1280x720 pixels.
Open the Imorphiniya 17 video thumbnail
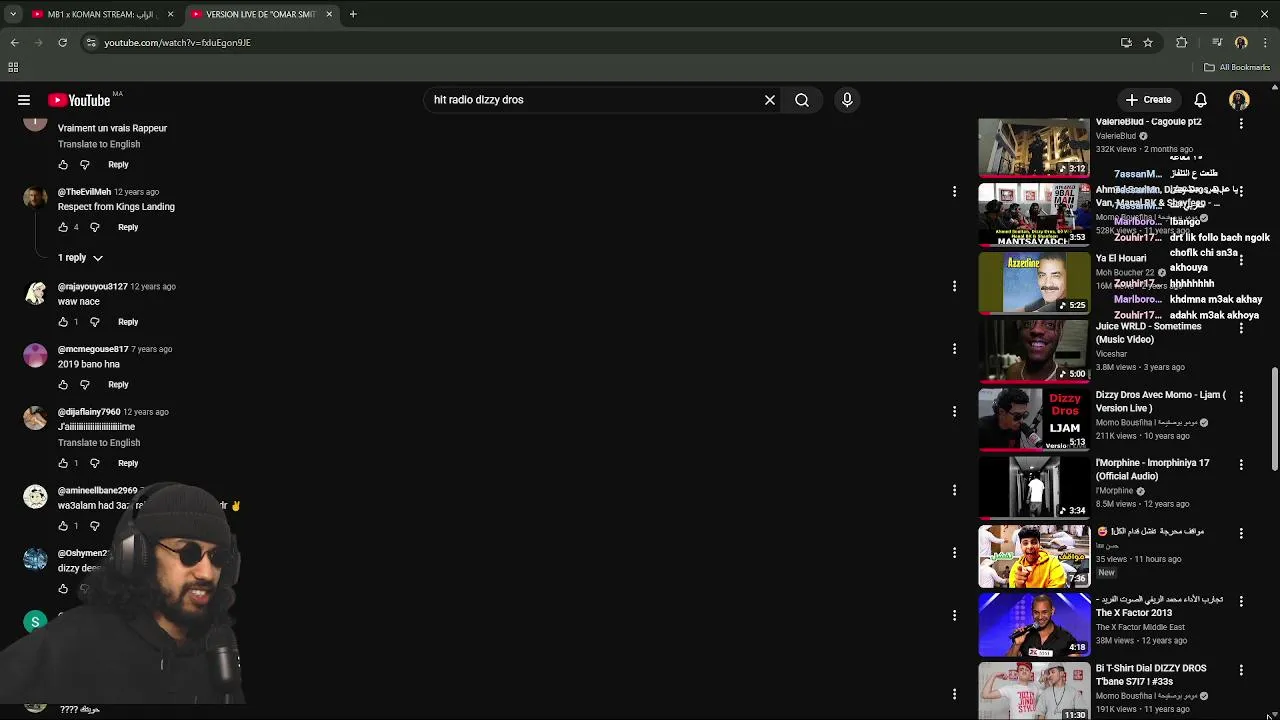click(x=1034, y=488)
